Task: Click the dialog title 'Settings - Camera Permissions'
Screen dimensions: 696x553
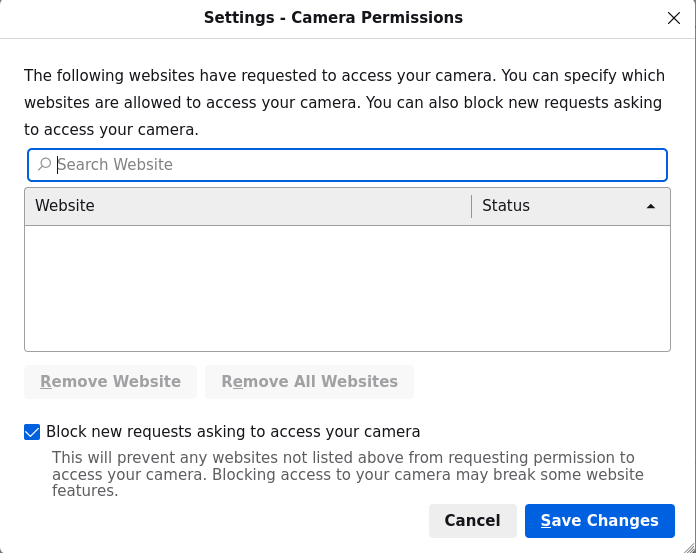Action: click(x=333, y=18)
